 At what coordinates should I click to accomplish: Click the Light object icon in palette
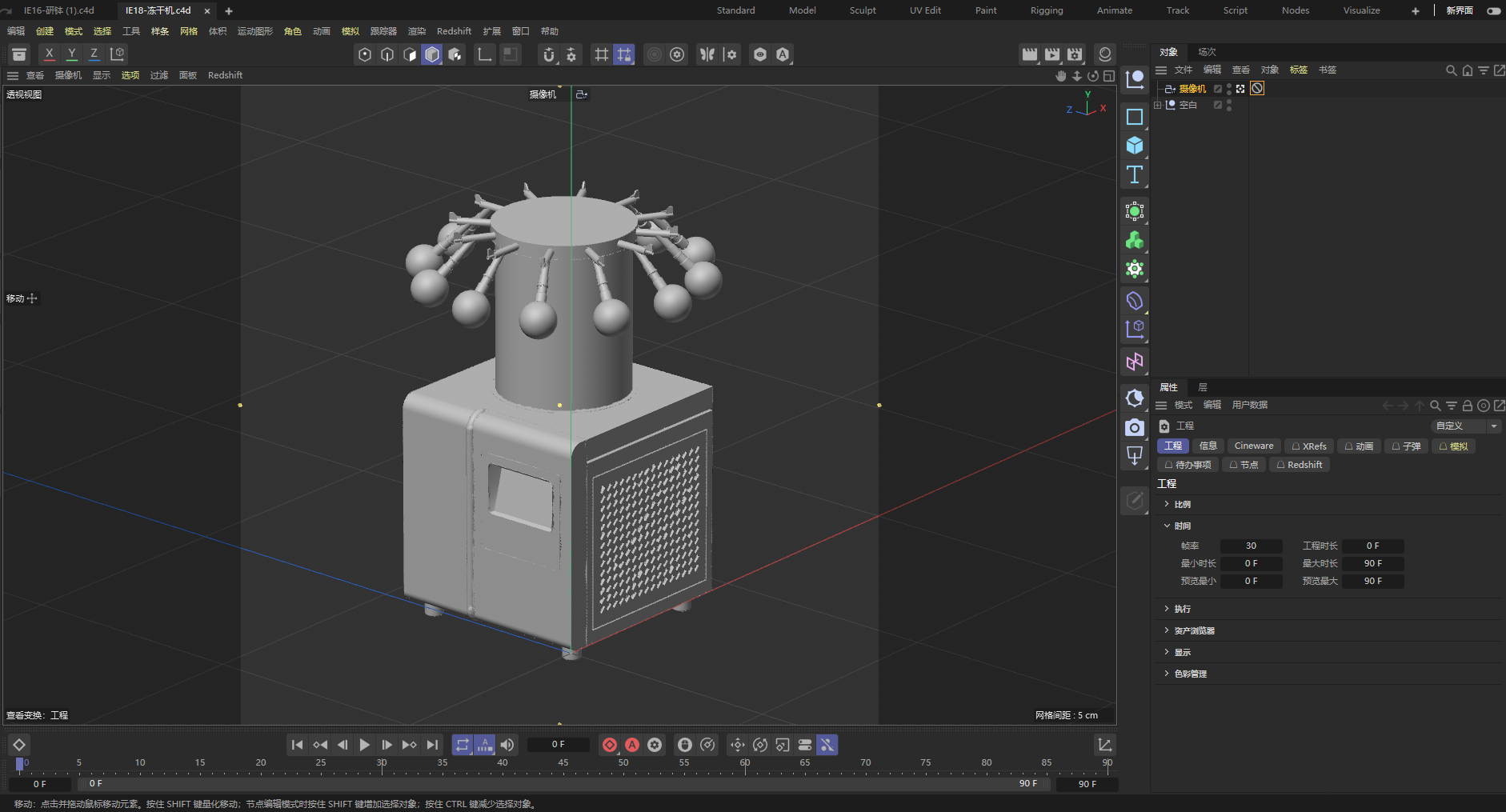(1135, 456)
